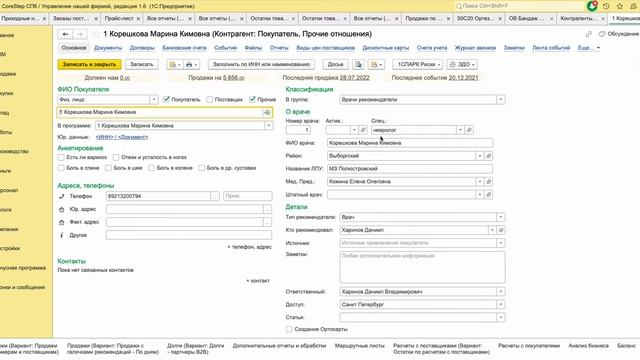Open the 1СПАРК Риски dropdown button
The image size is (640, 360).
pyautogui.click(x=418, y=64)
